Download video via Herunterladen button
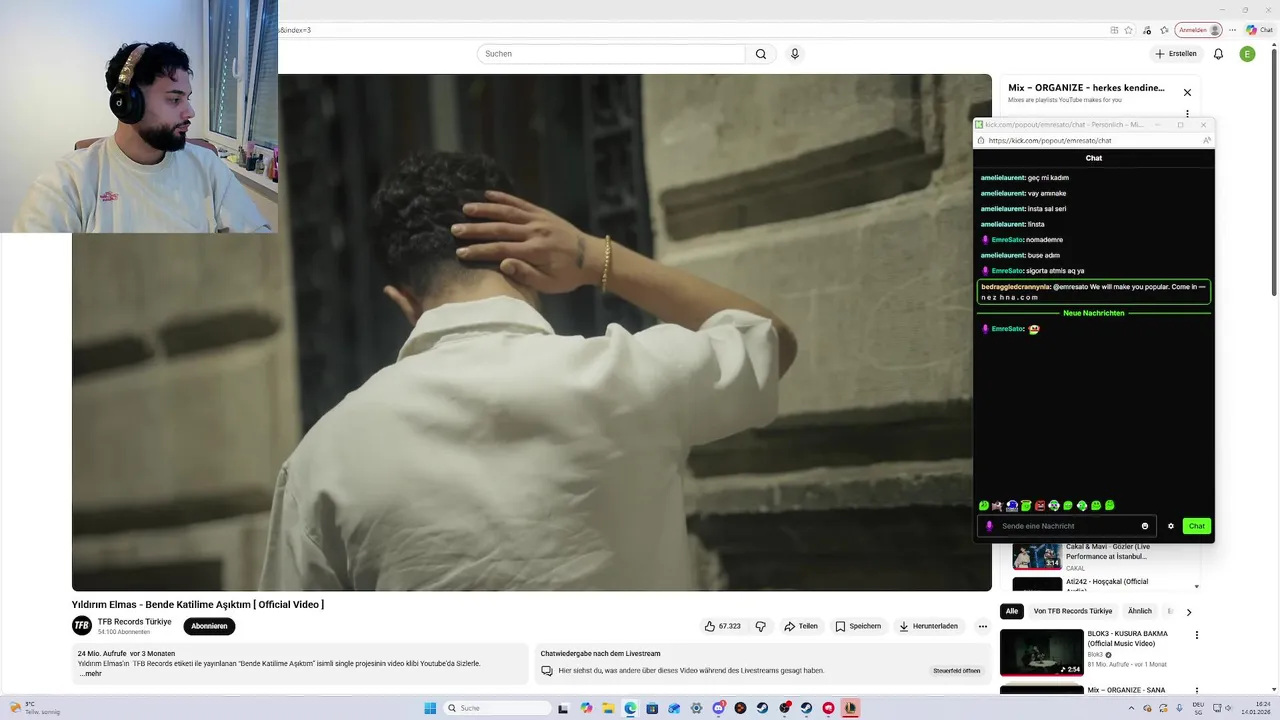Image resolution: width=1280 pixels, height=720 pixels. 928,626
